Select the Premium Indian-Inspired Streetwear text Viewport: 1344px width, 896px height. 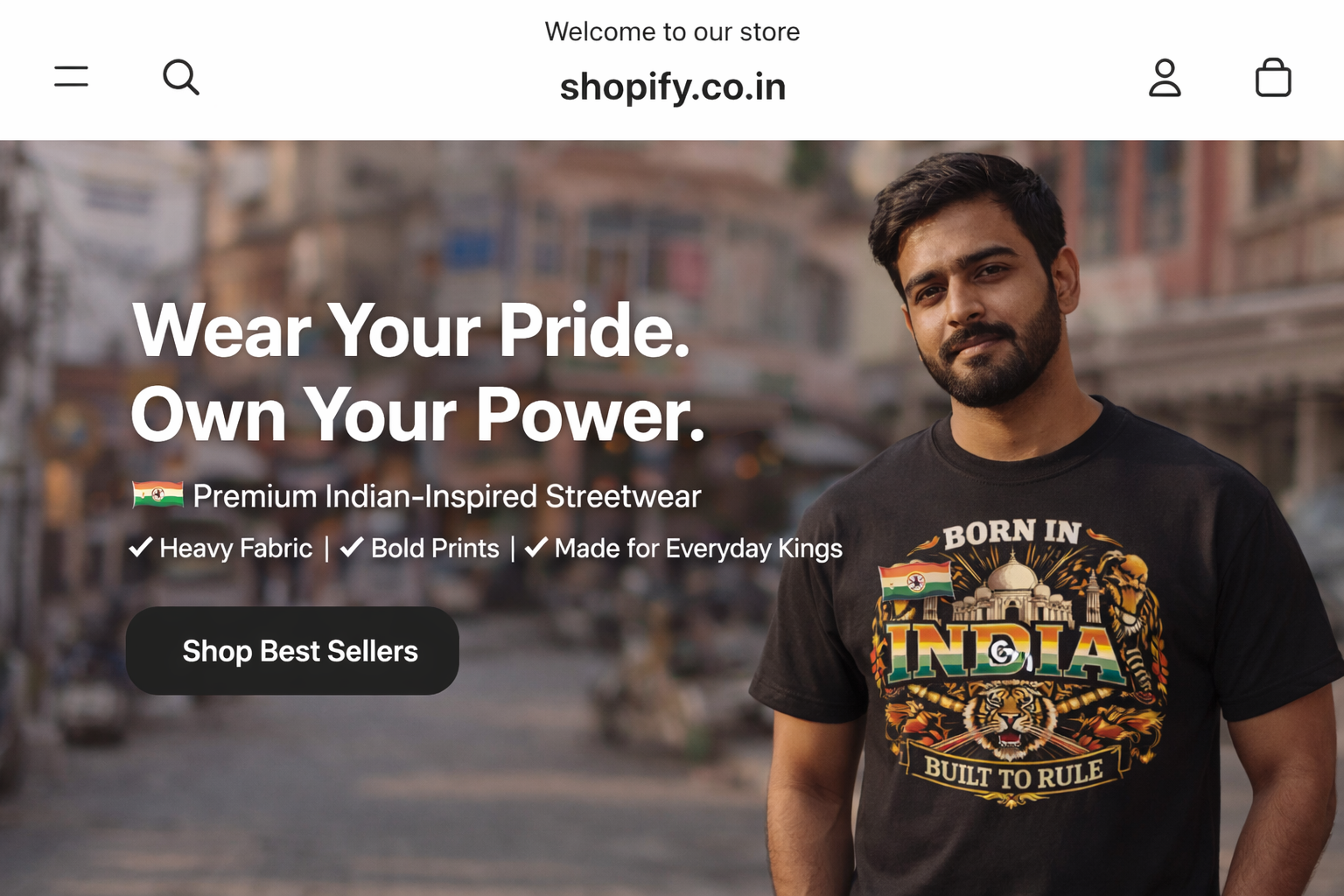[447, 496]
